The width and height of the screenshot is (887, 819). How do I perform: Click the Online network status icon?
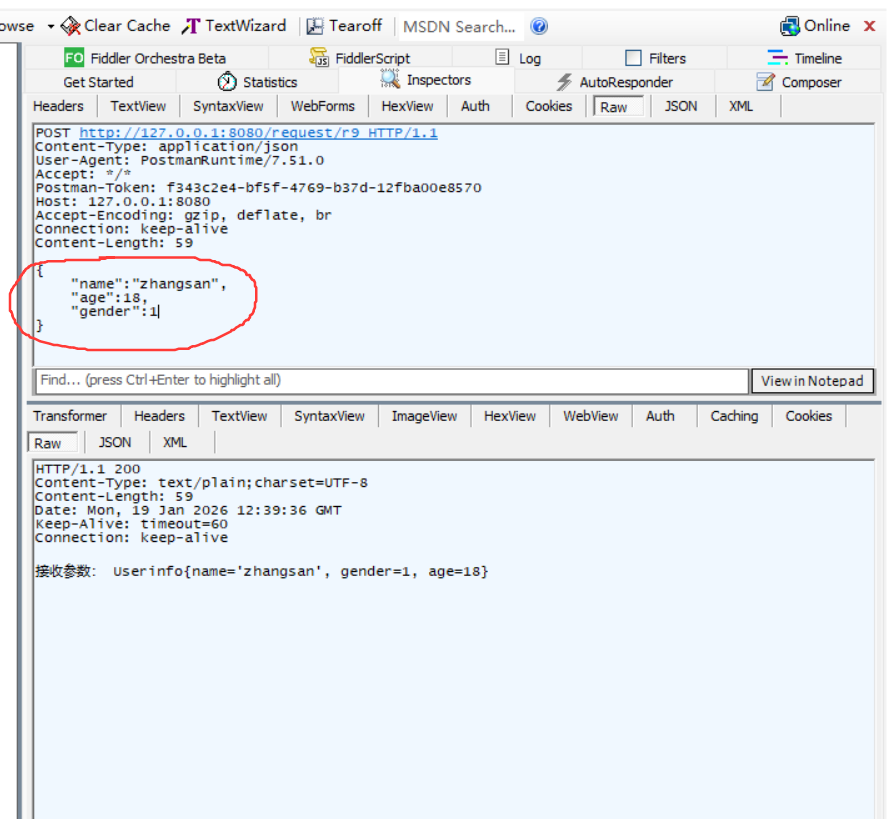click(790, 26)
